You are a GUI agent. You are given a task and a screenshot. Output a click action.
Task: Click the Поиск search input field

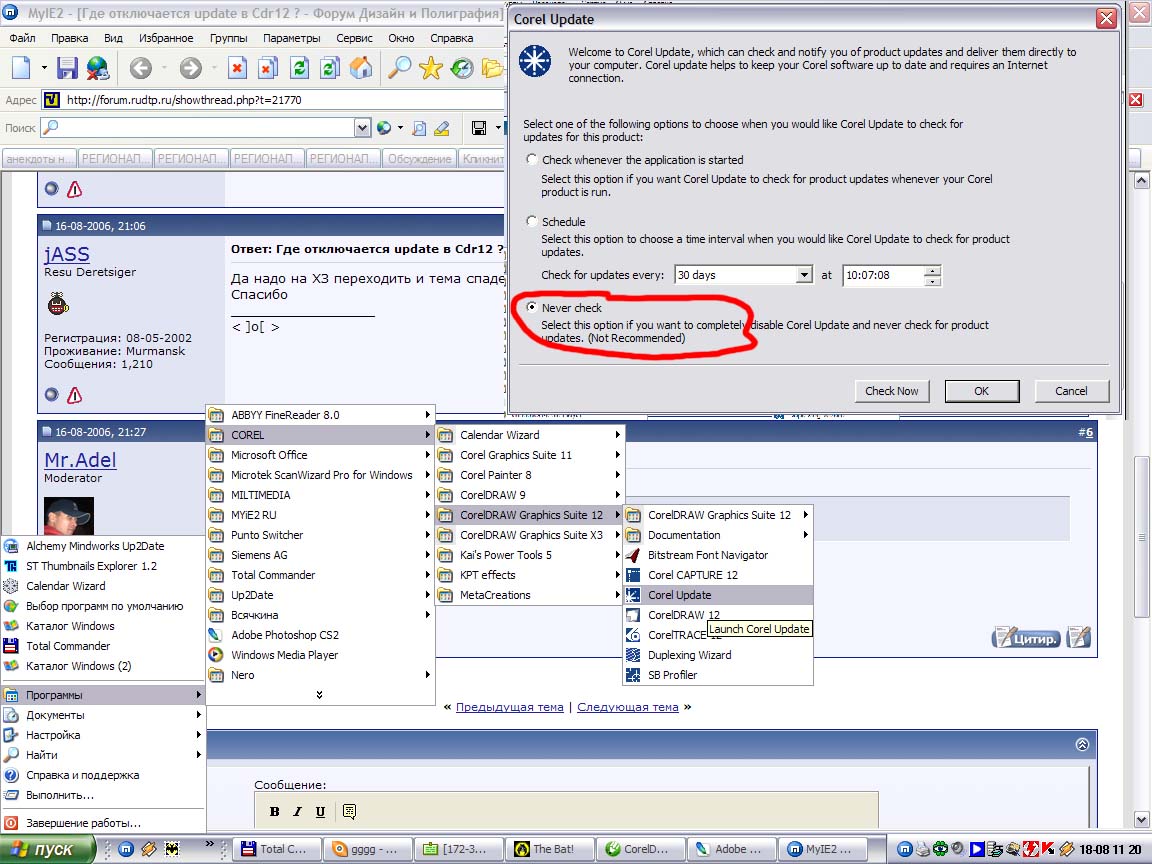[197, 128]
